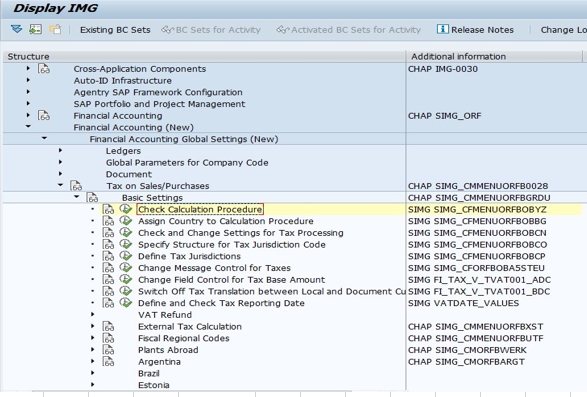Screen dimensions: 587x397
Task: Click the third toolbar icon with folder
Action: 55,29
